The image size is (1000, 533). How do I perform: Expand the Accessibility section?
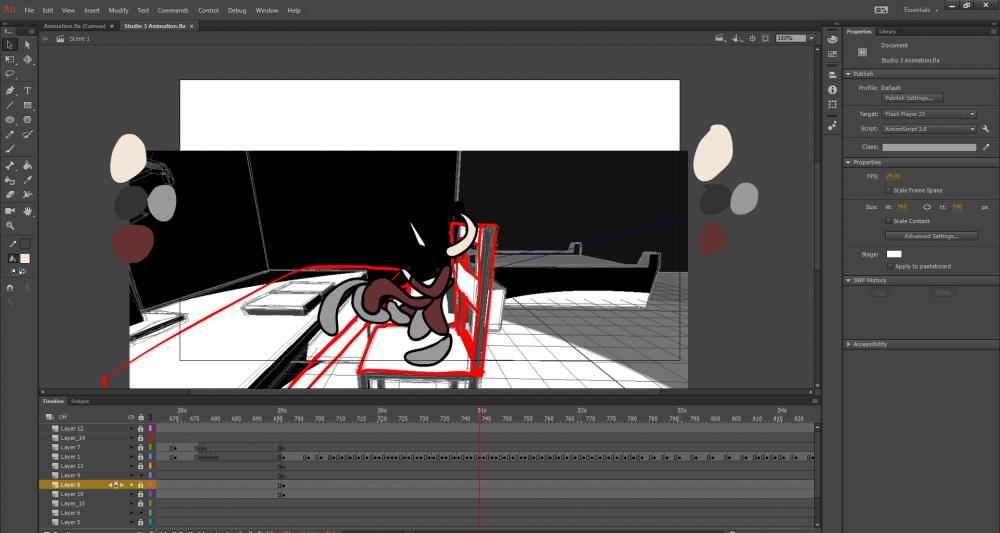848,344
